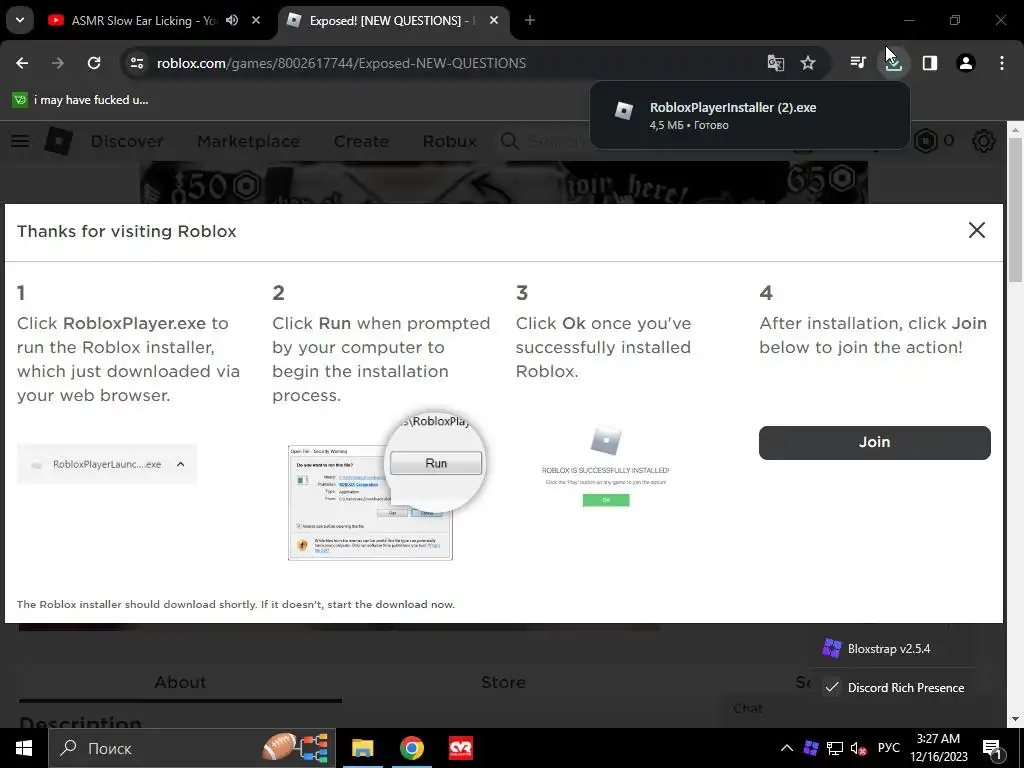Go to Roblox home via logo
The image size is (1024, 768).
(58, 141)
